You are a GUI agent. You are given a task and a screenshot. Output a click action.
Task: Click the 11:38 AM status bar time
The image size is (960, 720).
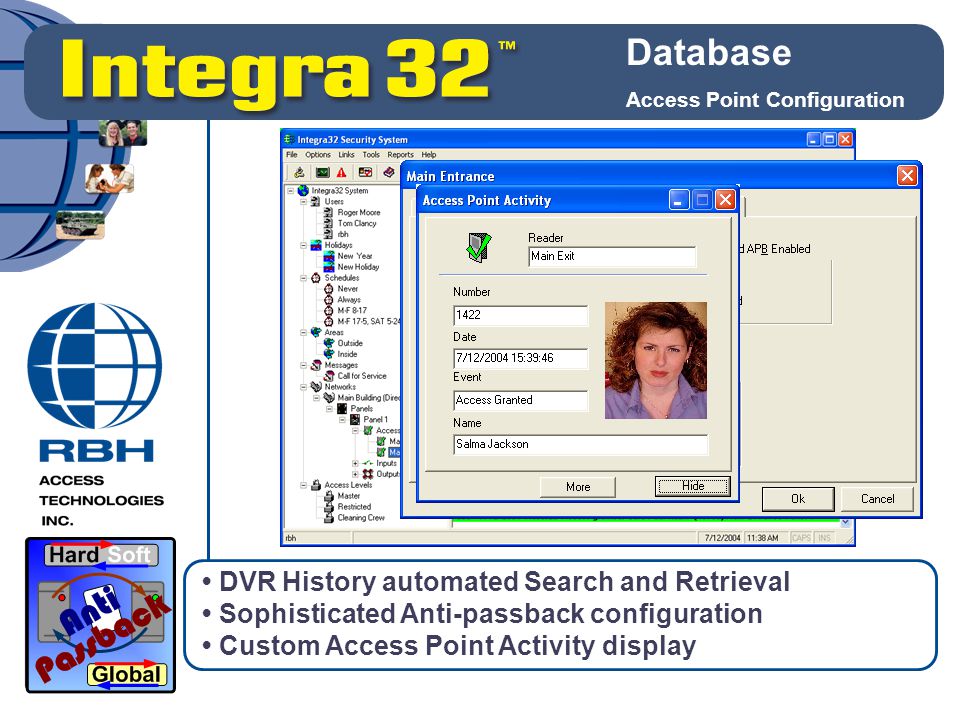(762, 538)
